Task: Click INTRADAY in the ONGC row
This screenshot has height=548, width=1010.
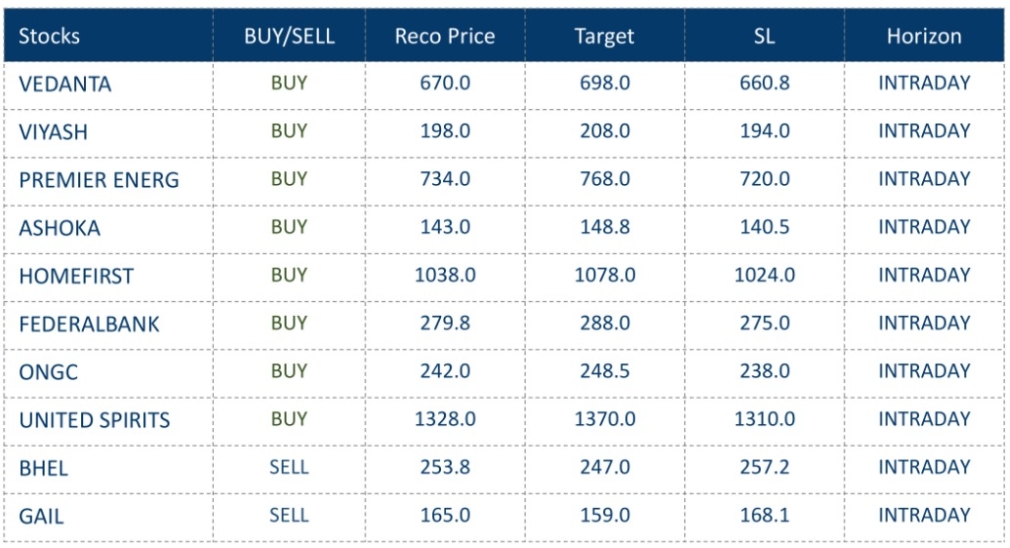Action: [x=924, y=371]
